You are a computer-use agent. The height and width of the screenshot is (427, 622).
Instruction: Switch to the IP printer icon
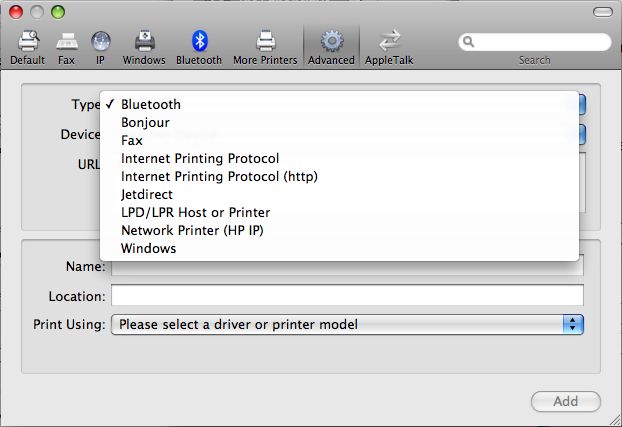100,41
